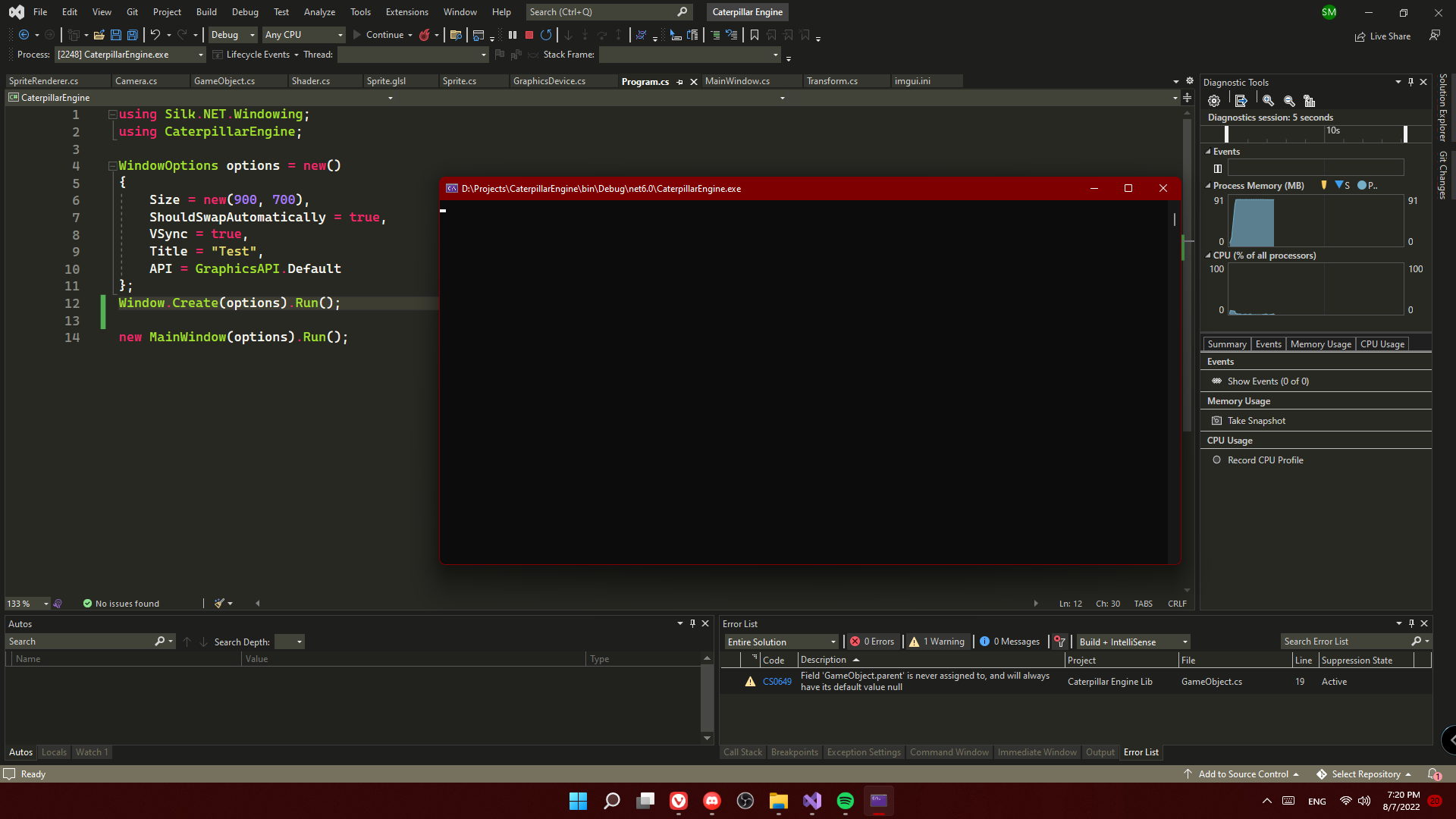Toggle the 1 Warning filter

click(937, 642)
